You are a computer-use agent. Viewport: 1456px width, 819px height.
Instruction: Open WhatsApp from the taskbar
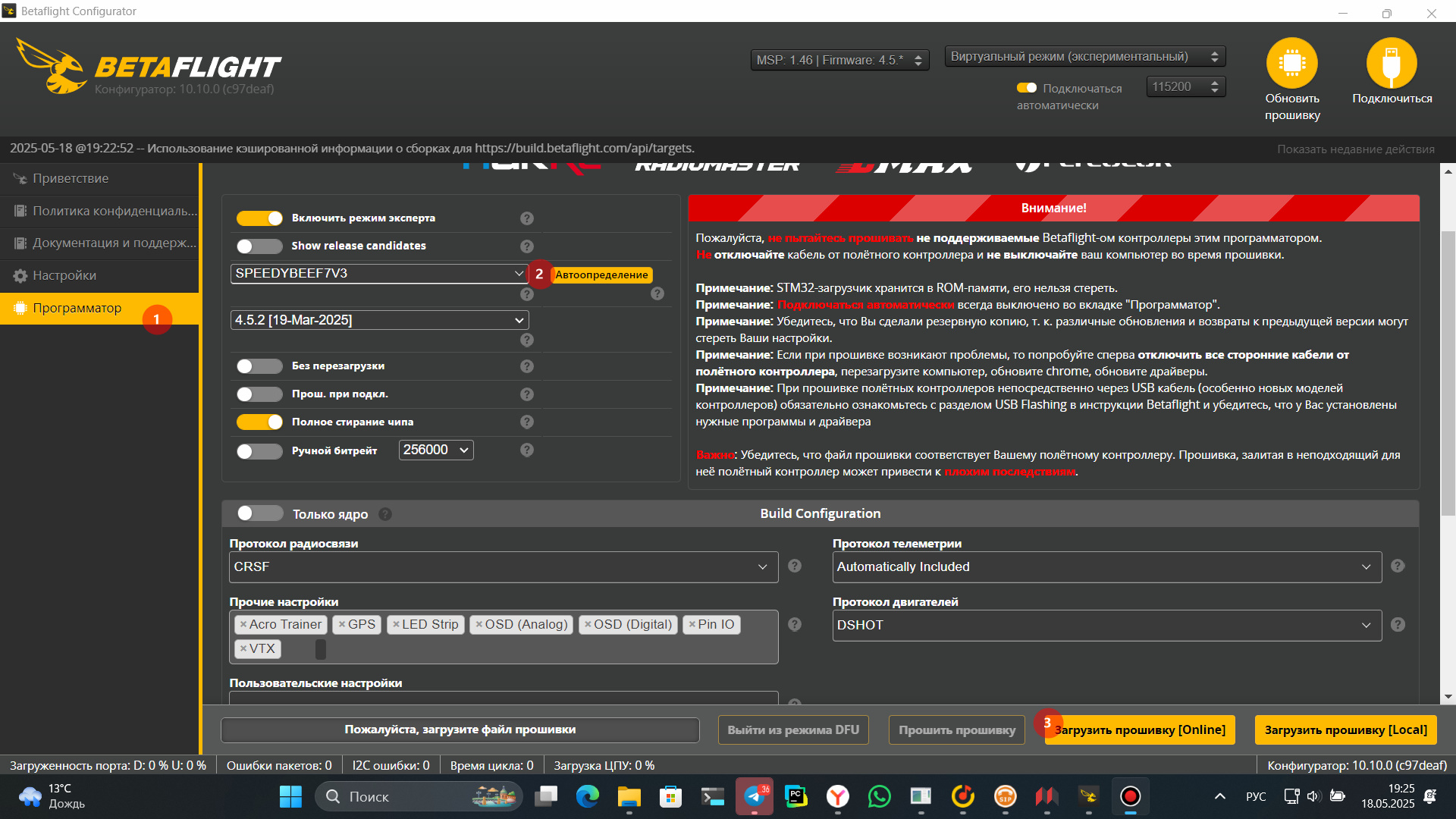point(879,796)
